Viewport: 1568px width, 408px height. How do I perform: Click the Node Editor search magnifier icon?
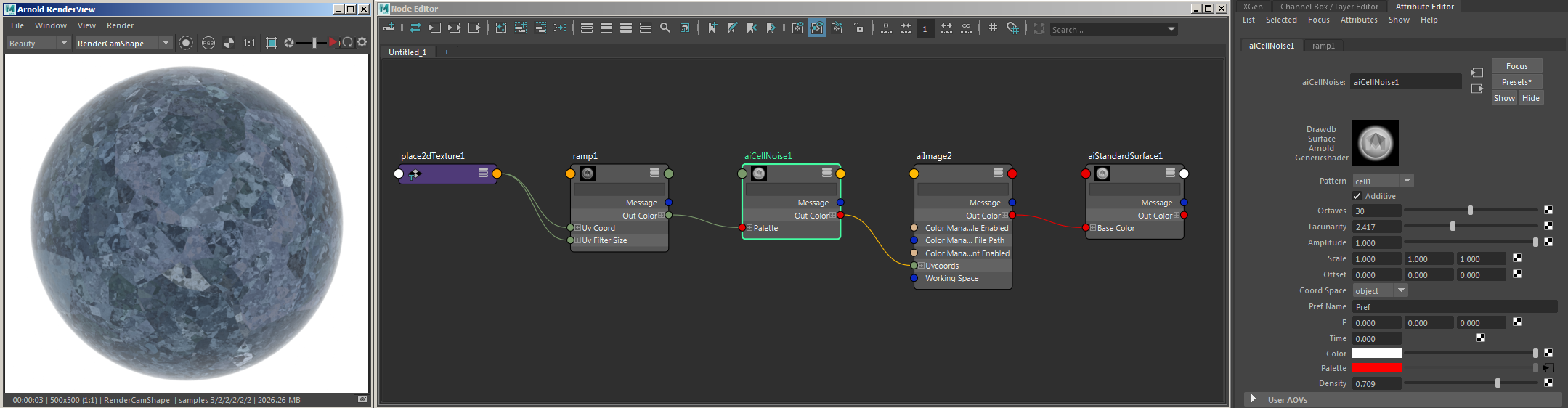pyautogui.click(x=665, y=28)
